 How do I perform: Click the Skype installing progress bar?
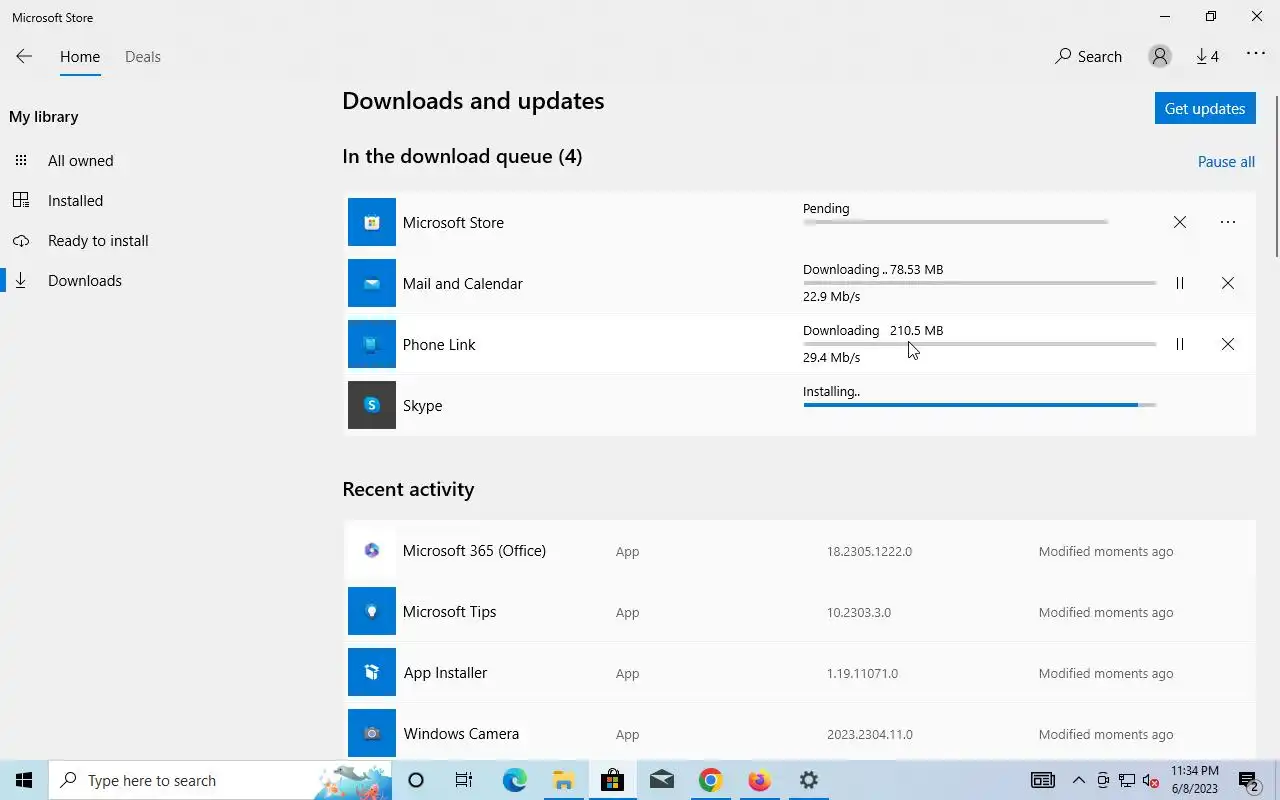(x=980, y=405)
